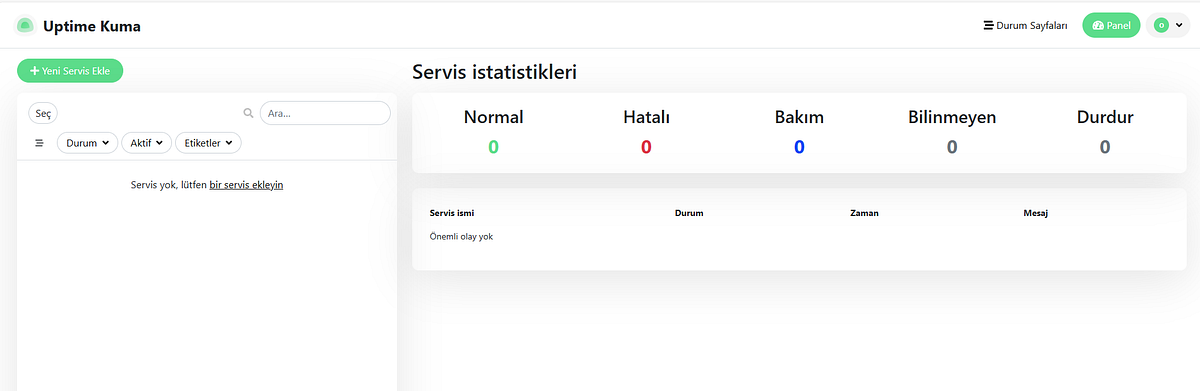The image size is (1200, 391).
Task: Open the Etiketler tags dropdown
Action: (x=209, y=143)
